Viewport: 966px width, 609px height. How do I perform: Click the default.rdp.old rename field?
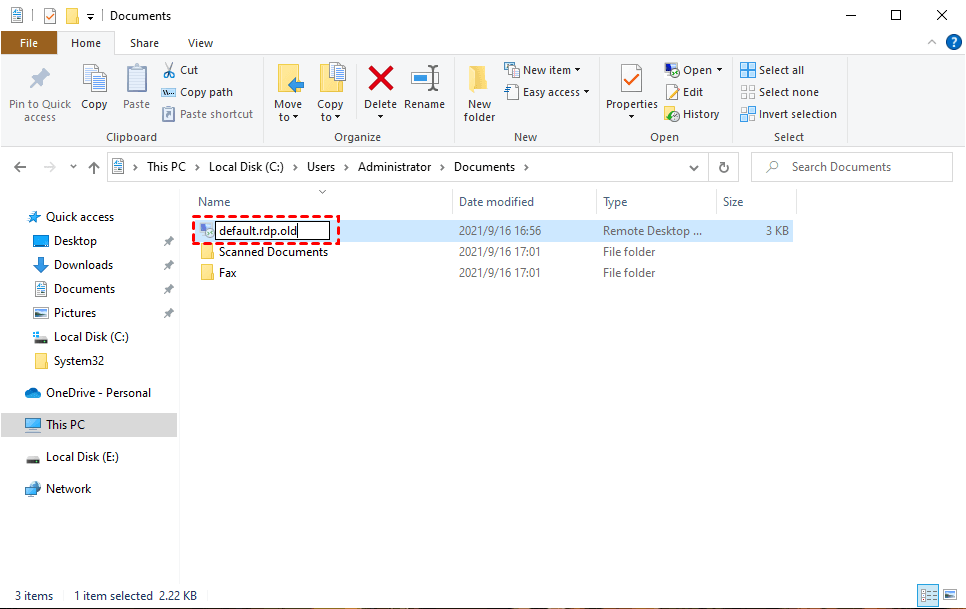click(x=272, y=231)
